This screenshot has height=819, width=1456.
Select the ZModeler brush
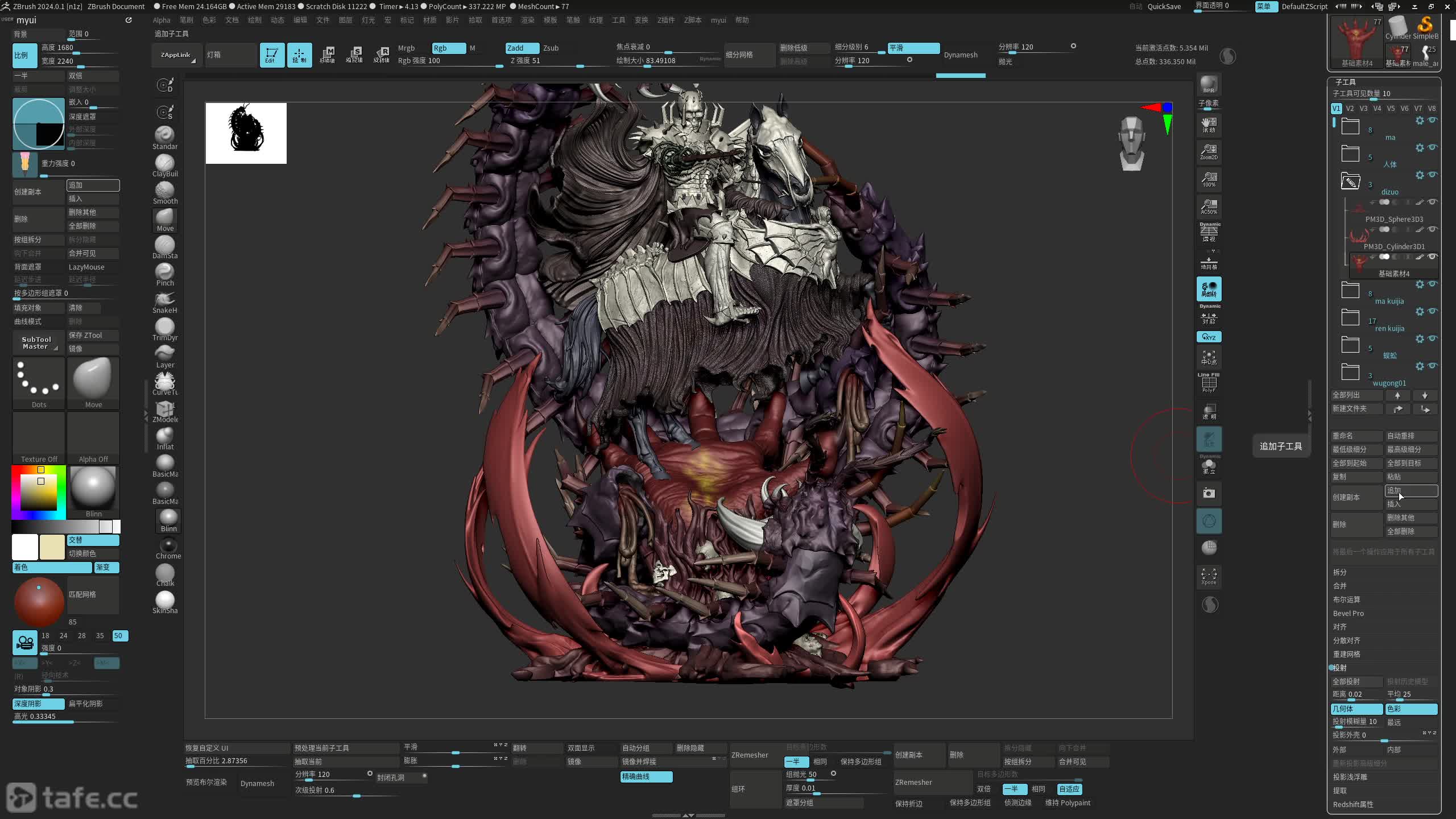(164, 411)
